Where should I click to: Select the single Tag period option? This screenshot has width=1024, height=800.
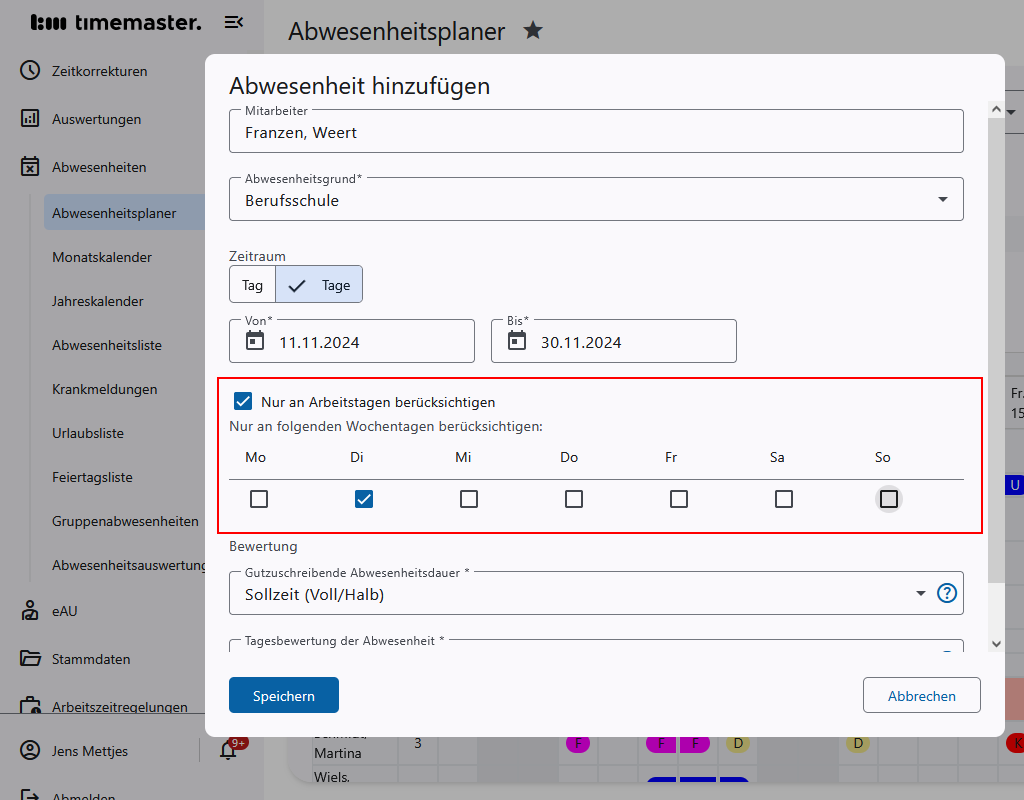(x=252, y=285)
